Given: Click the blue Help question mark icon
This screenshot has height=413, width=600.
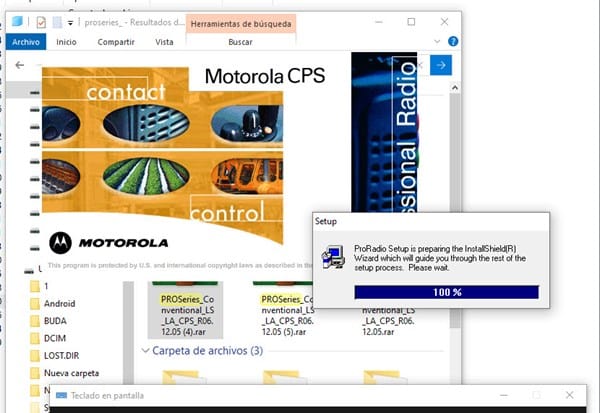Looking at the screenshot, I should pos(453,41).
